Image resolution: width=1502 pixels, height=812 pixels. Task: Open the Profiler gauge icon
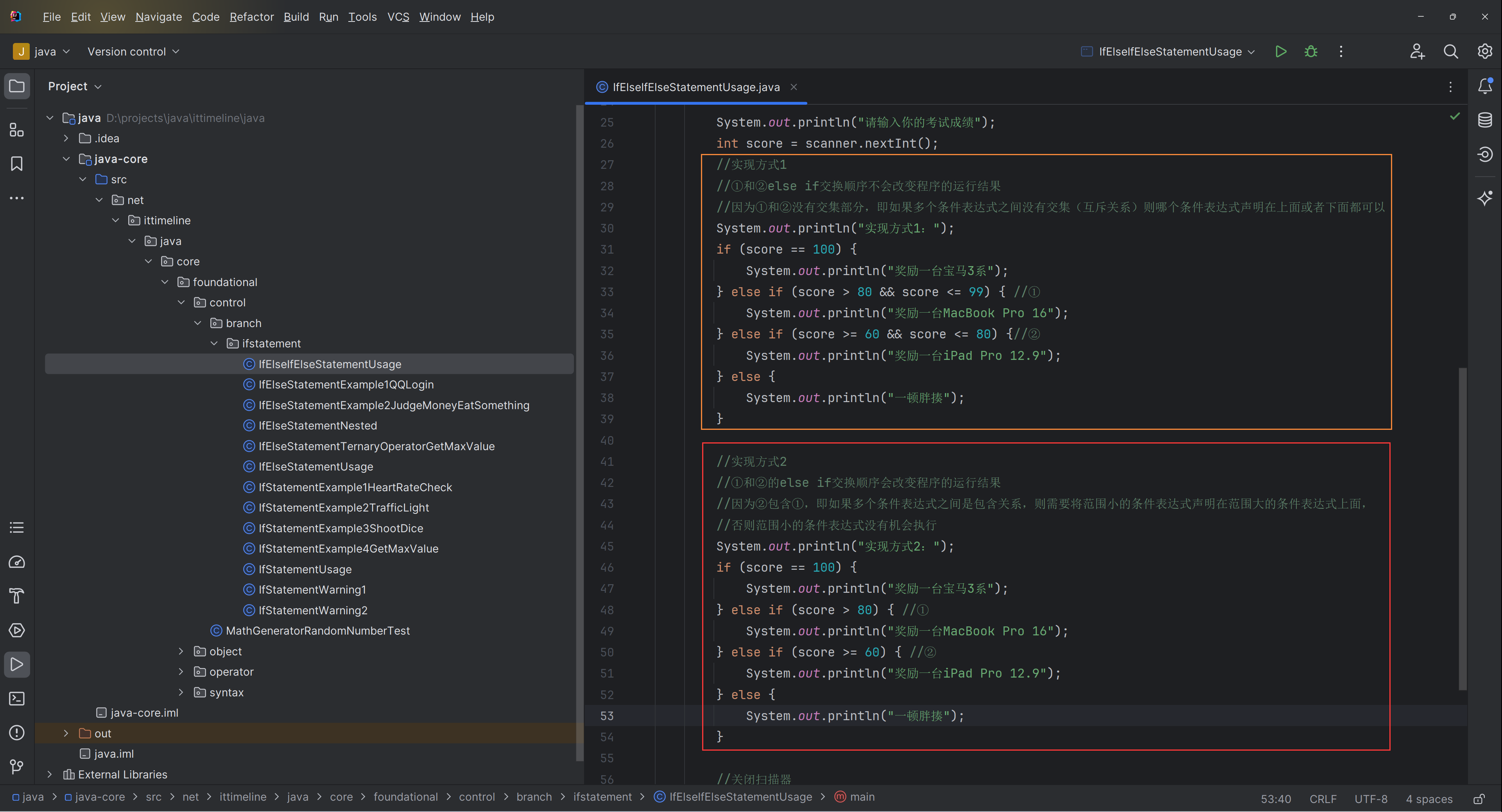[17, 562]
